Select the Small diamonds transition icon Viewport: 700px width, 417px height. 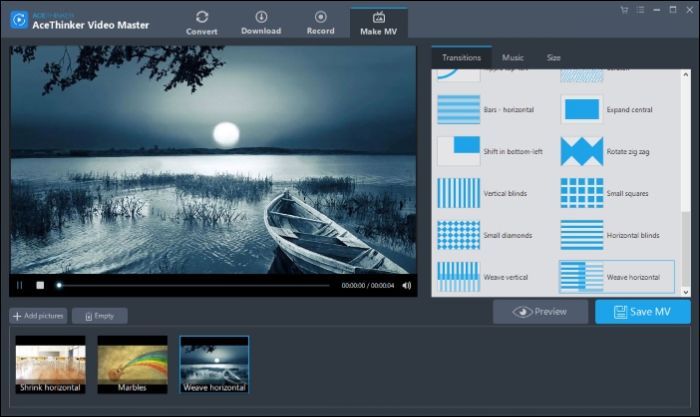point(459,235)
